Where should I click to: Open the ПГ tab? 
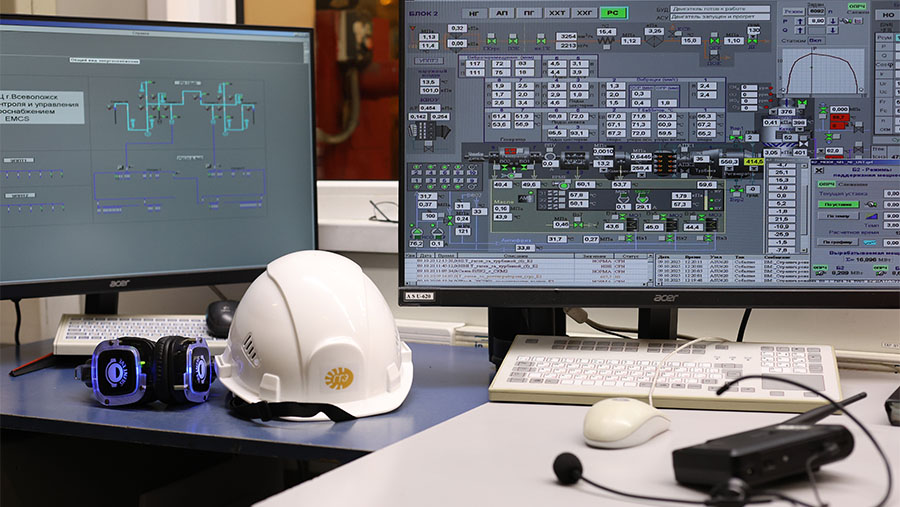(530, 12)
